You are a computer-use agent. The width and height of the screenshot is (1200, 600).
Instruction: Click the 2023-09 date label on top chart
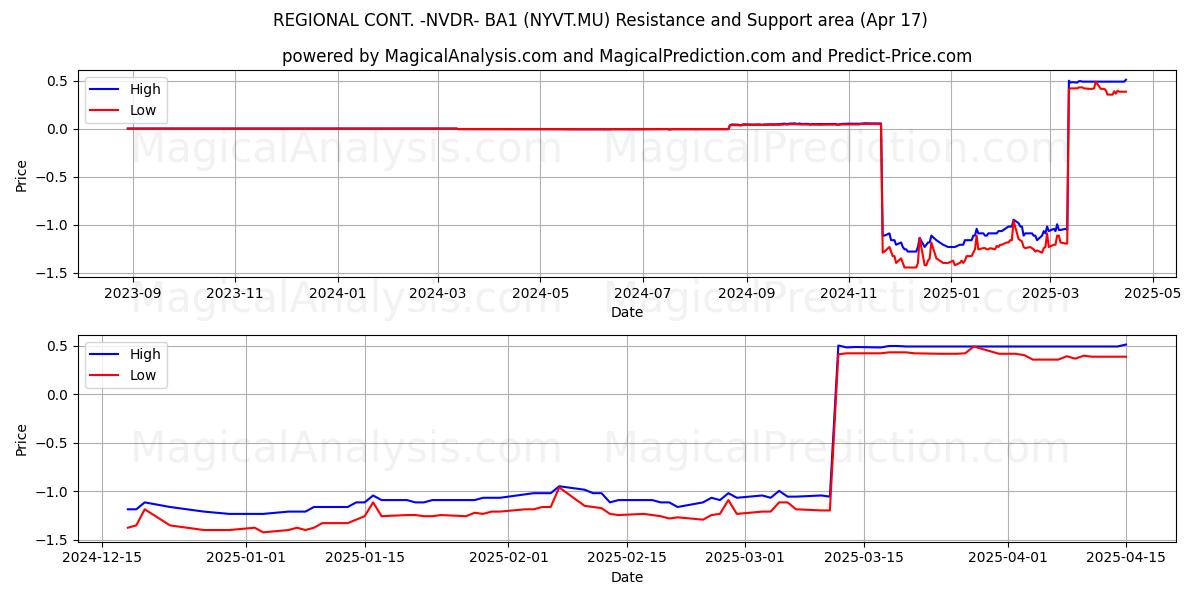tap(133, 293)
